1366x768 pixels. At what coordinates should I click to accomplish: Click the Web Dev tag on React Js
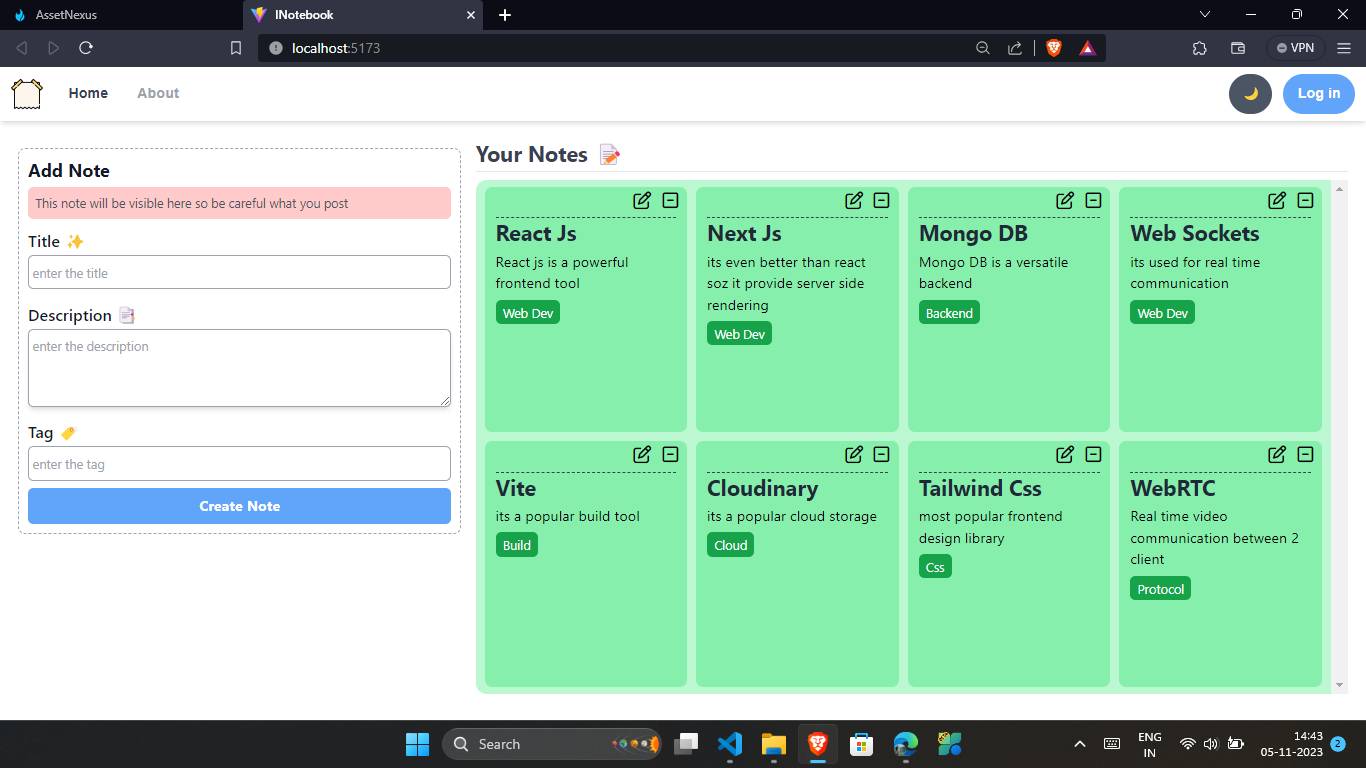528,313
